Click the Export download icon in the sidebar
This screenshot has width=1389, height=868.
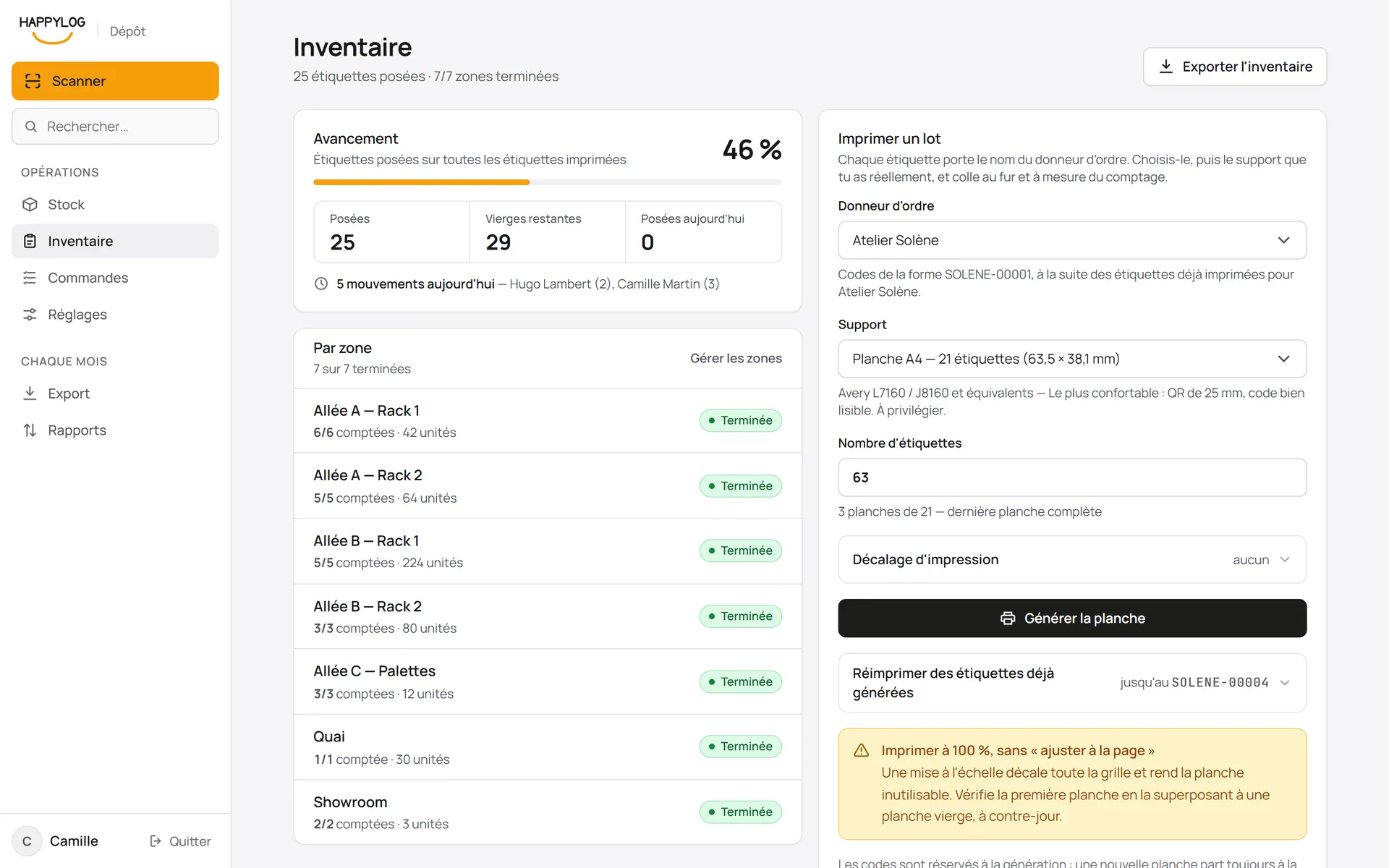coord(30,393)
